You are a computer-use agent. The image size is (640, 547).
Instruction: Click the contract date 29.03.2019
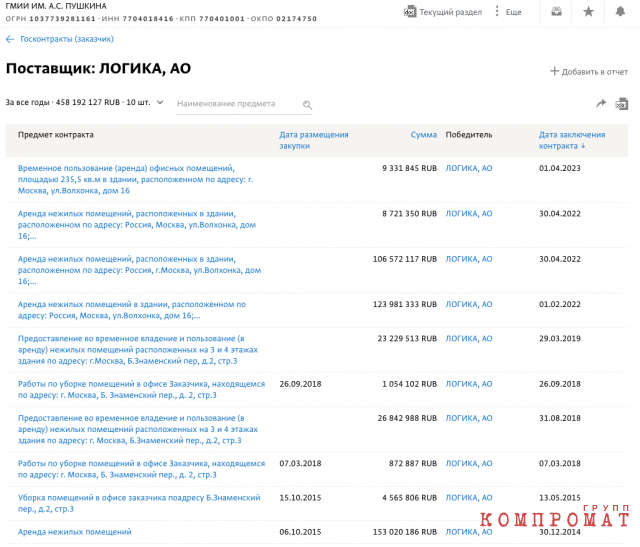[560, 338]
